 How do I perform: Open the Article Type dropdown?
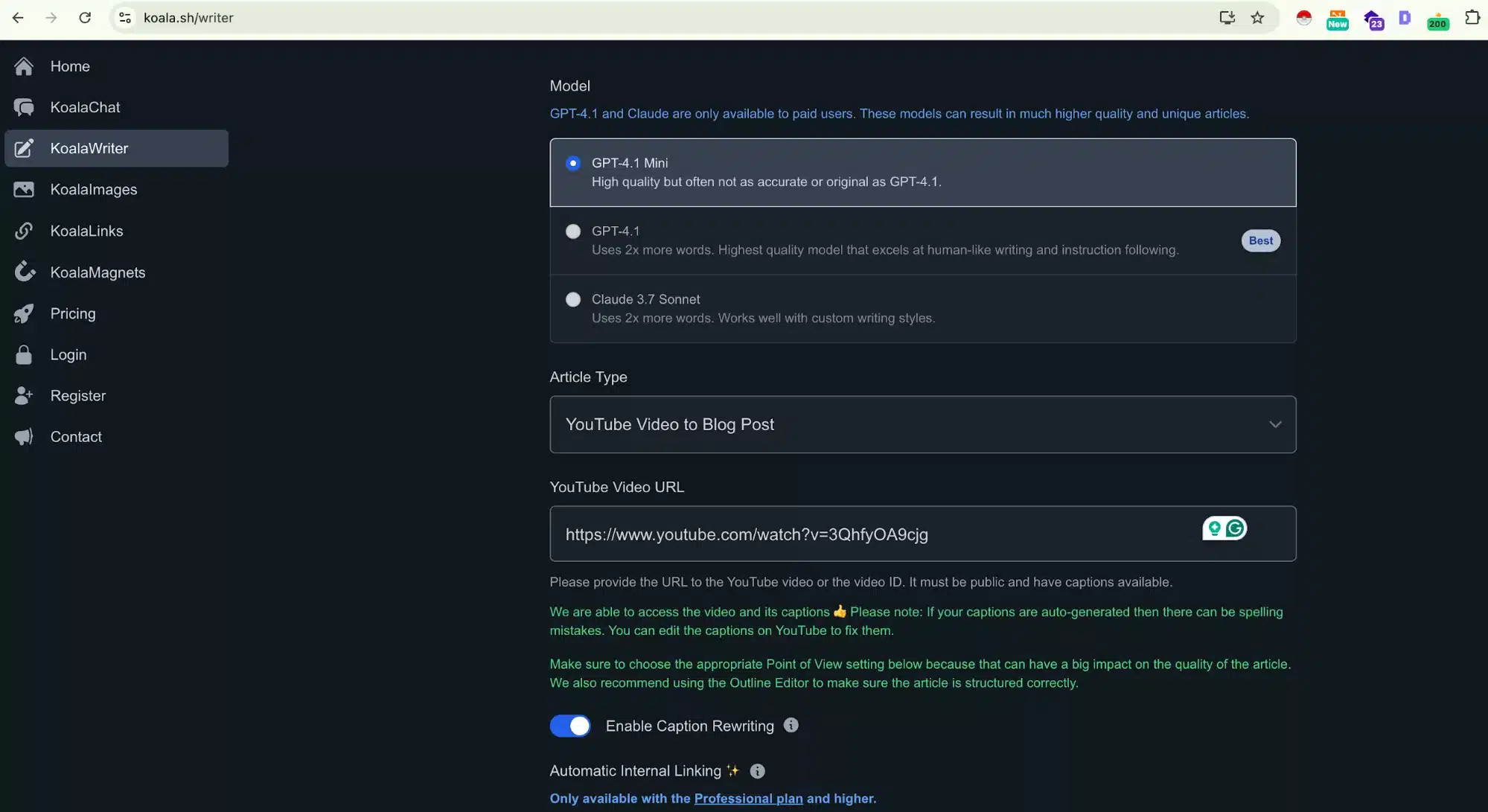922,424
